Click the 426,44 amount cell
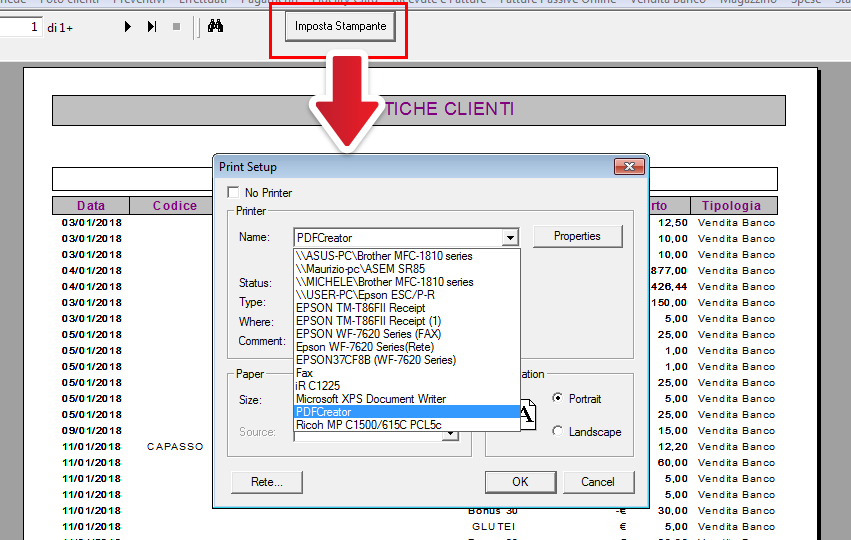 tap(669, 287)
